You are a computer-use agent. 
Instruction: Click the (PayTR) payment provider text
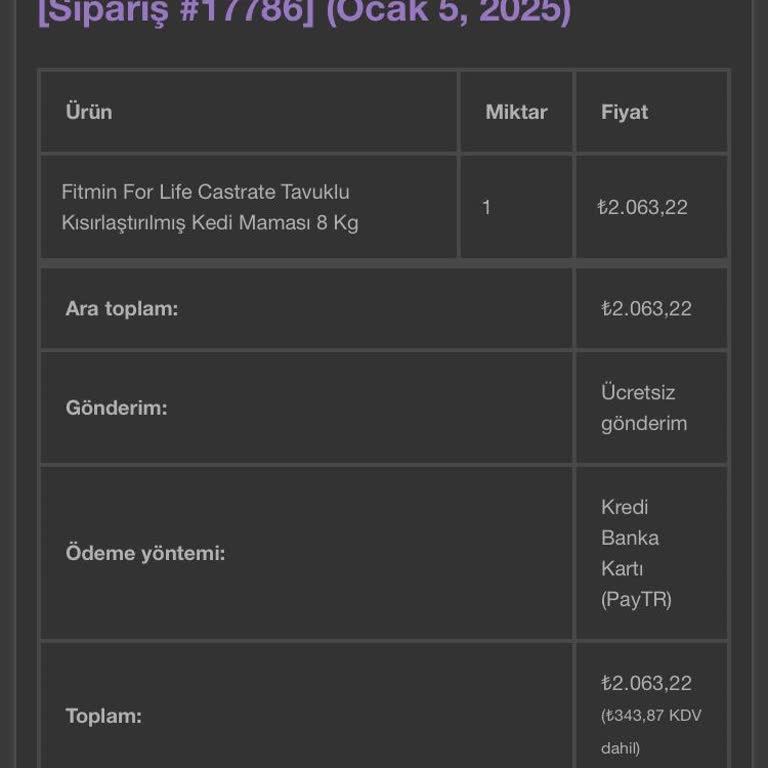[x=636, y=599]
